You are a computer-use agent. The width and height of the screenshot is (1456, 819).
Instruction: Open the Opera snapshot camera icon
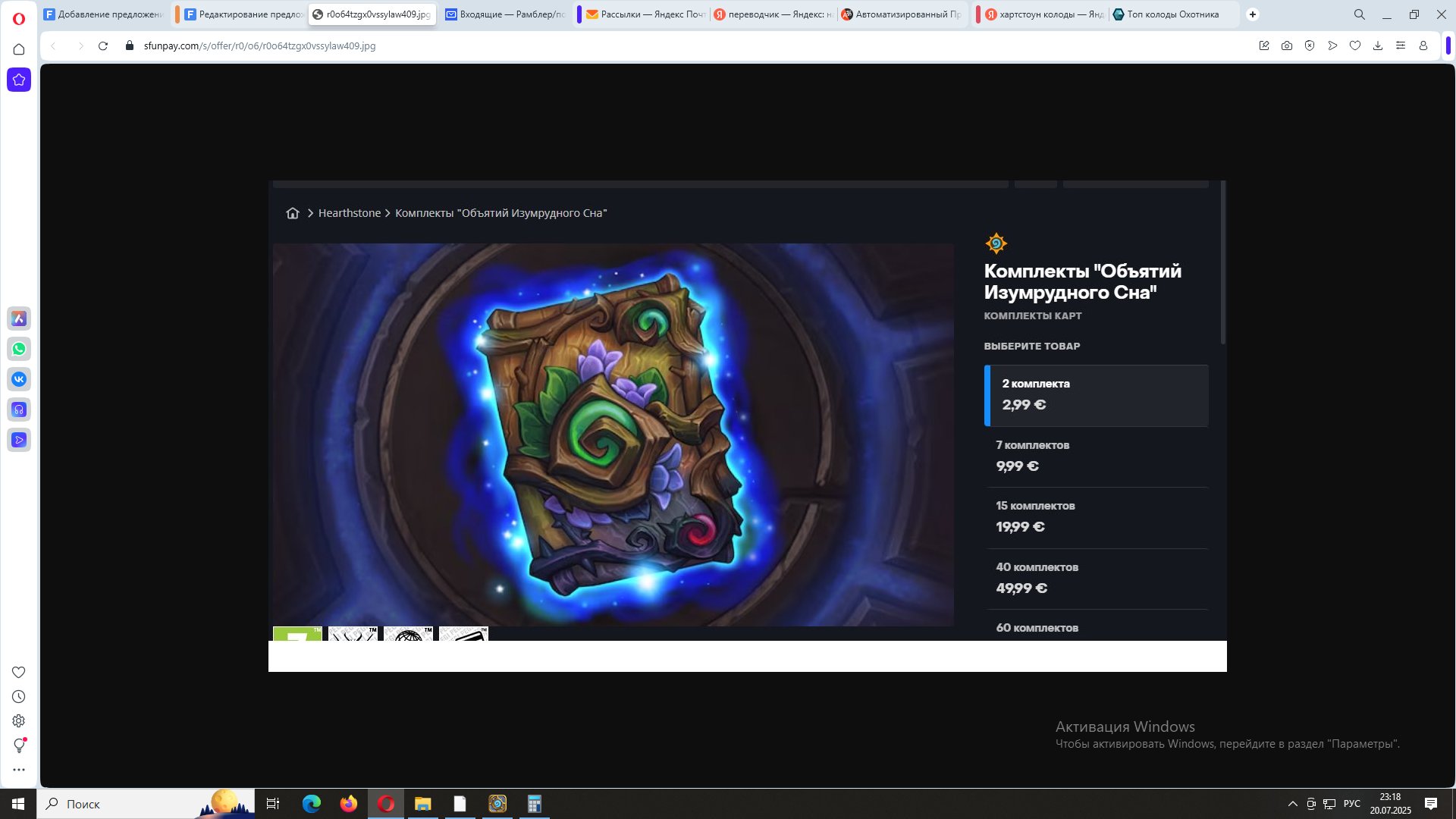[1287, 46]
